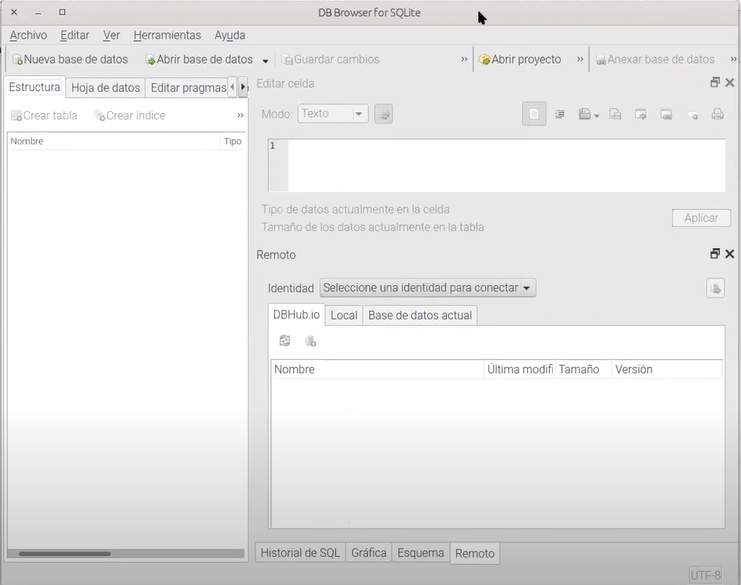Click the Nombre column header in the Remoto list

(x=378, y=369)
